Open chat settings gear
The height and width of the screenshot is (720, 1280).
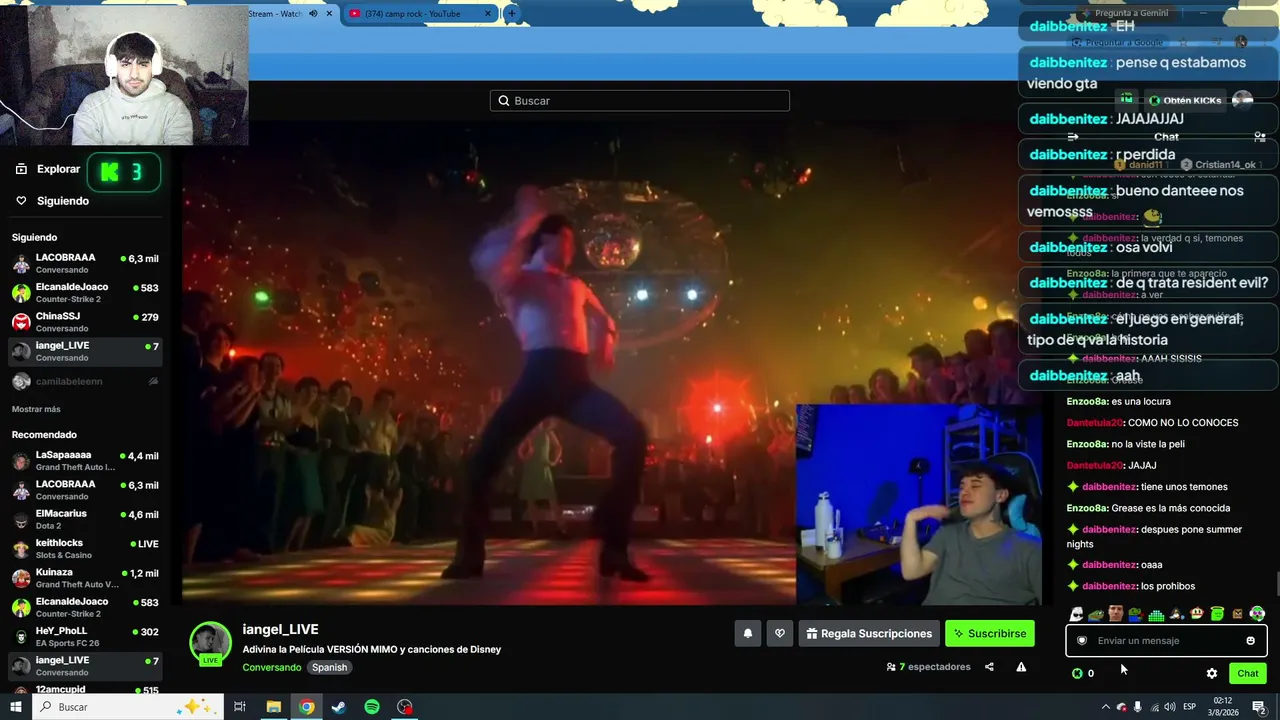1212,673
